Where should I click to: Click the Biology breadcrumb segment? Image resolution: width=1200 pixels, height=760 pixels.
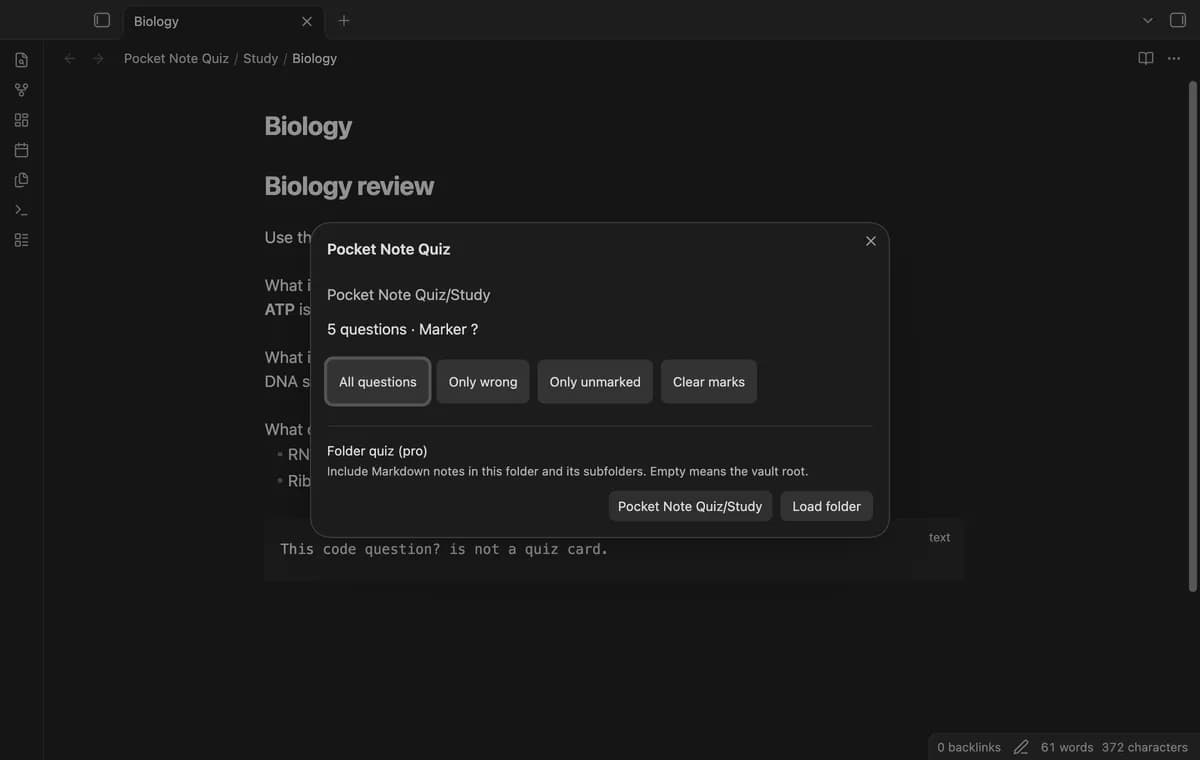(x=315, y=58)
